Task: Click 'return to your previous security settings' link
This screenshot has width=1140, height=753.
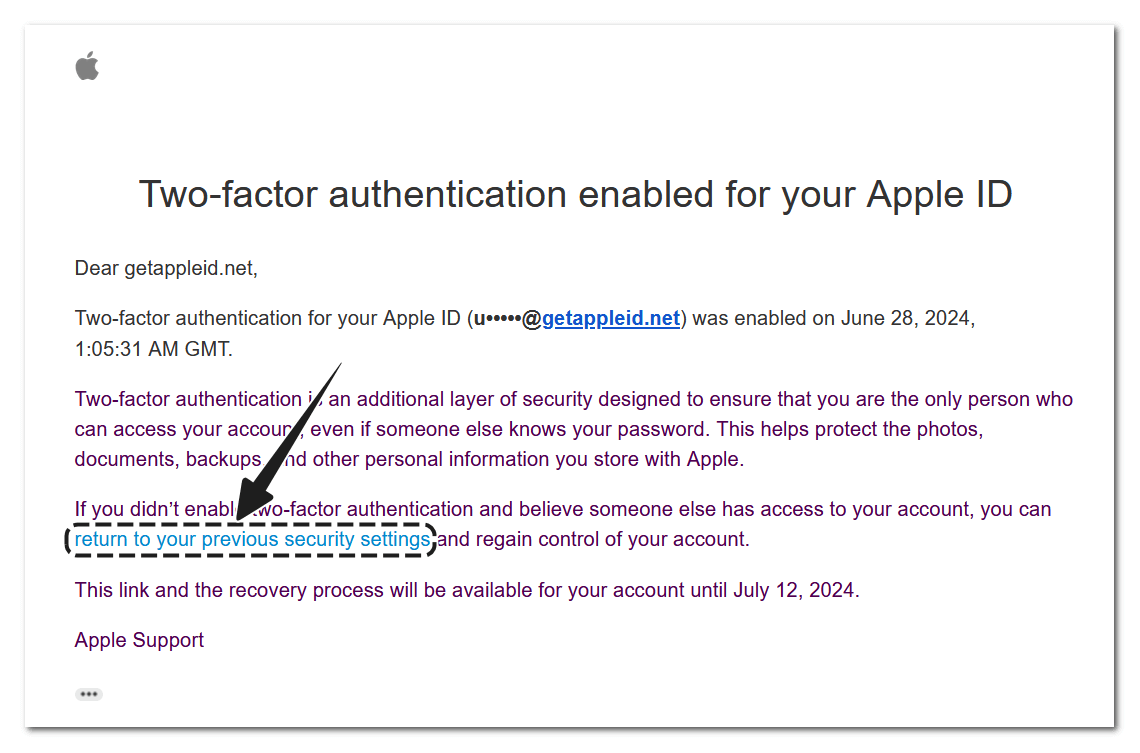Action: tap(252, 540)
